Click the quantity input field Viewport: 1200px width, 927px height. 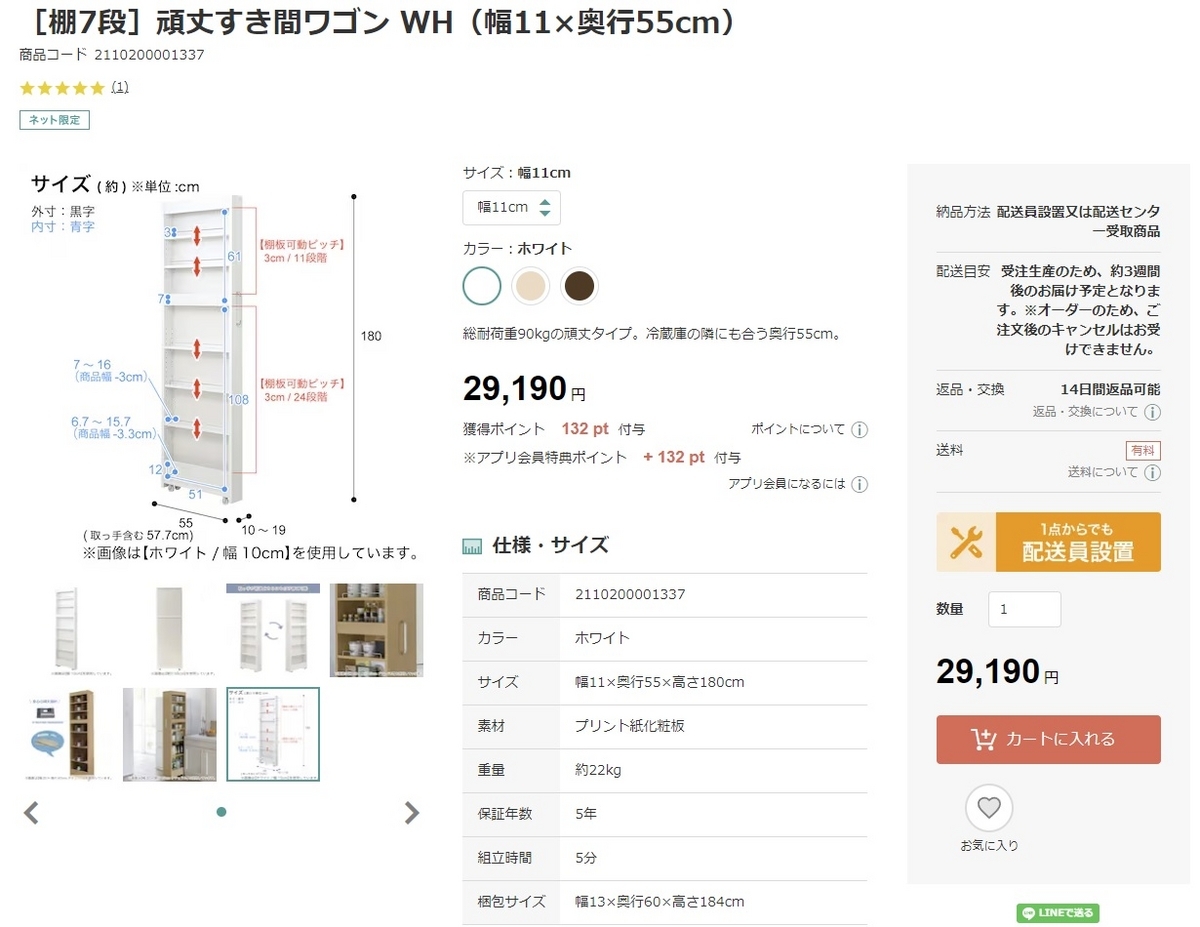pos(1024,609)
